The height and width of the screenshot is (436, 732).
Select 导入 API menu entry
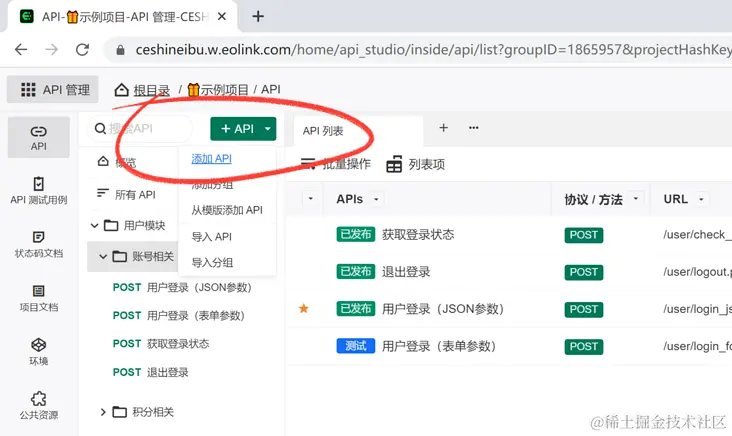[211, 237]
